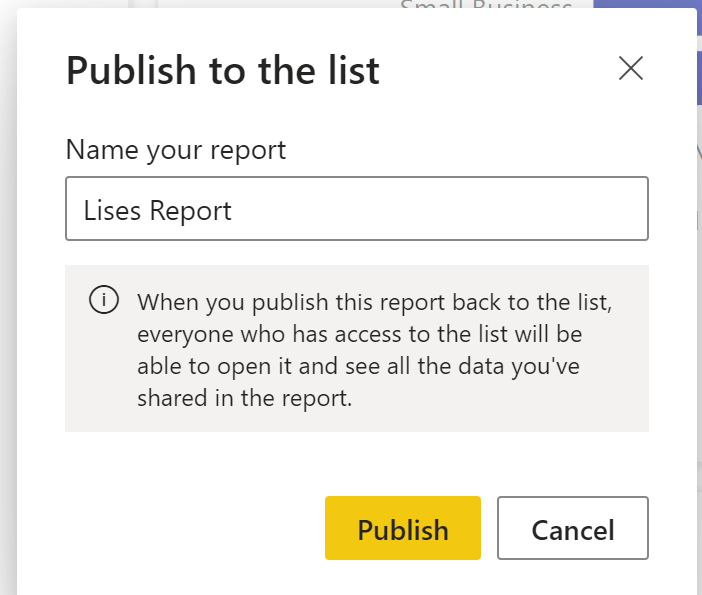Click dimmed background left of the dialog
The height and width of the screenshot is (595, 702).
click(x=7, y=300)
